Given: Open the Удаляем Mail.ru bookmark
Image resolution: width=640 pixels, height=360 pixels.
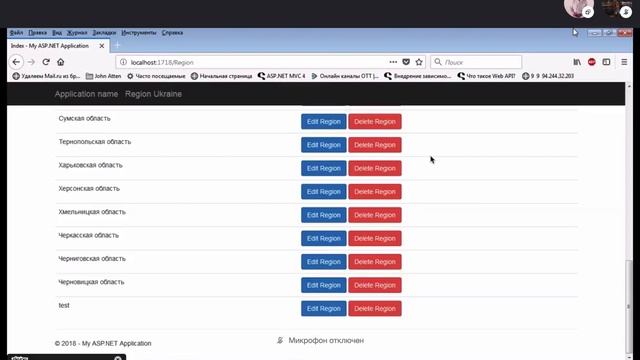Looking at the screenshot, I should coord(46,76).
